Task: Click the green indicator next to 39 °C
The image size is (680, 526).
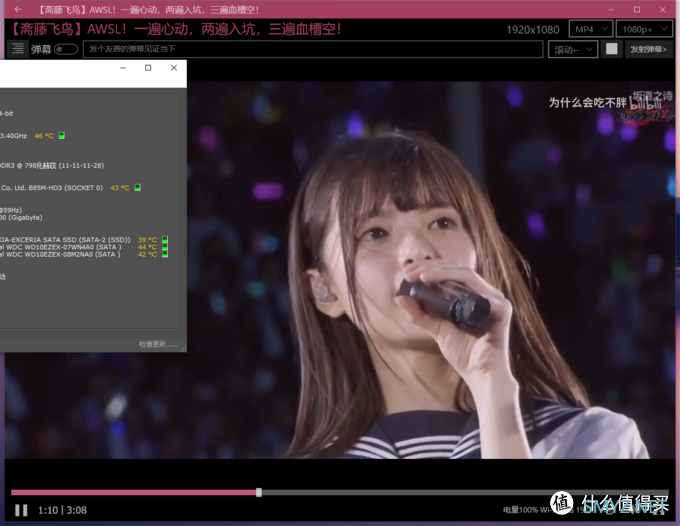Action: (x=165, y=239)
